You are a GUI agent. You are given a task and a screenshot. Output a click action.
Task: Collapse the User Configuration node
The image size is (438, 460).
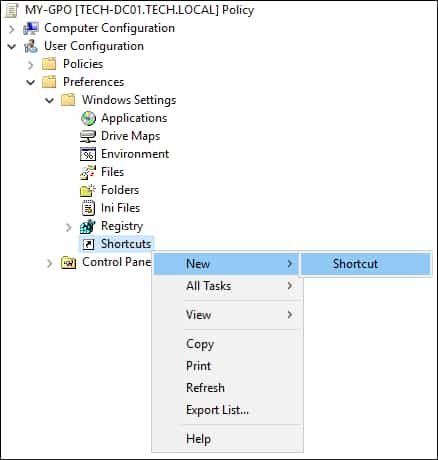12,46
